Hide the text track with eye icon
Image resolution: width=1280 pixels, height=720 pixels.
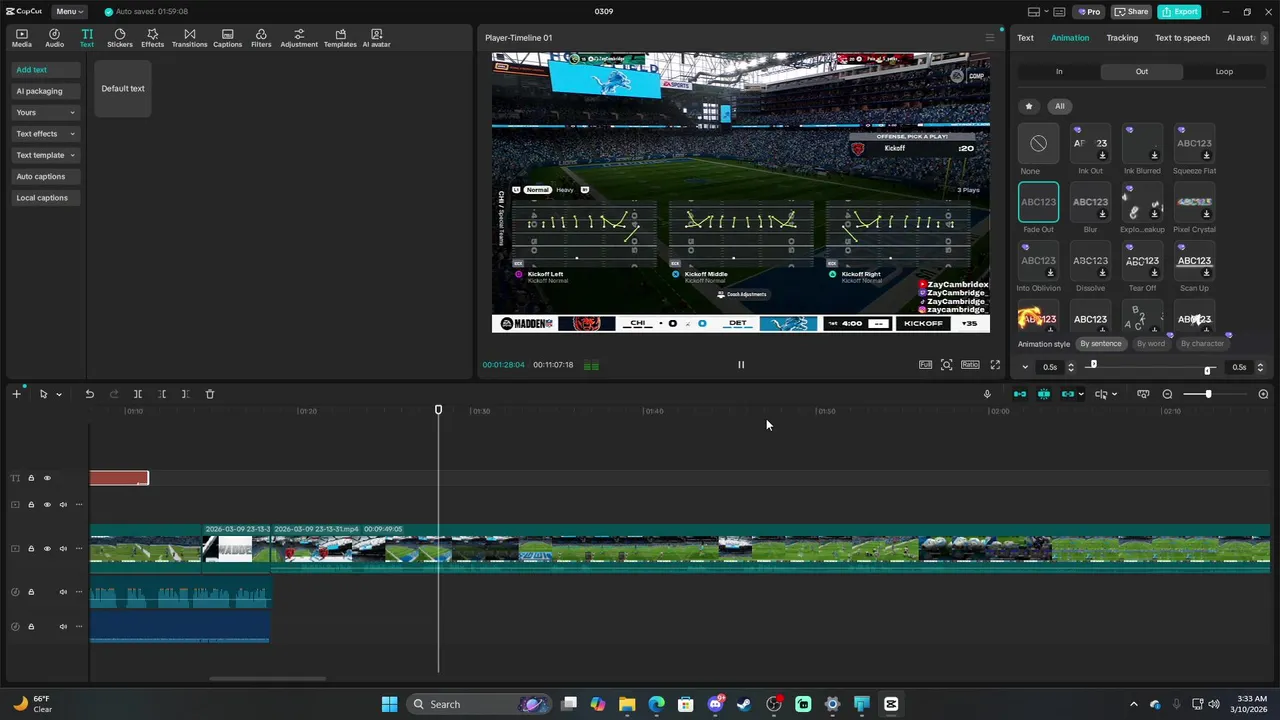coord(47,478)
